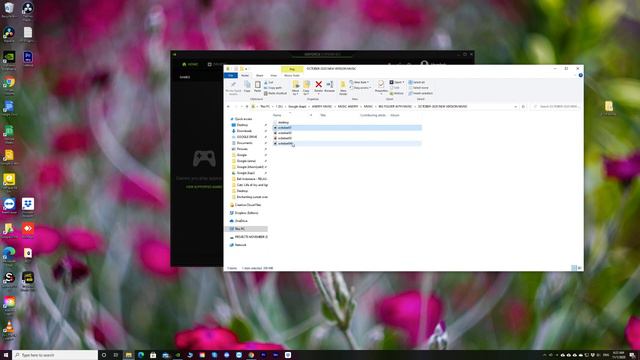This screenshot has width=640, height=360.
Task: Refresh the folder via address bar button
Action: 523,107
